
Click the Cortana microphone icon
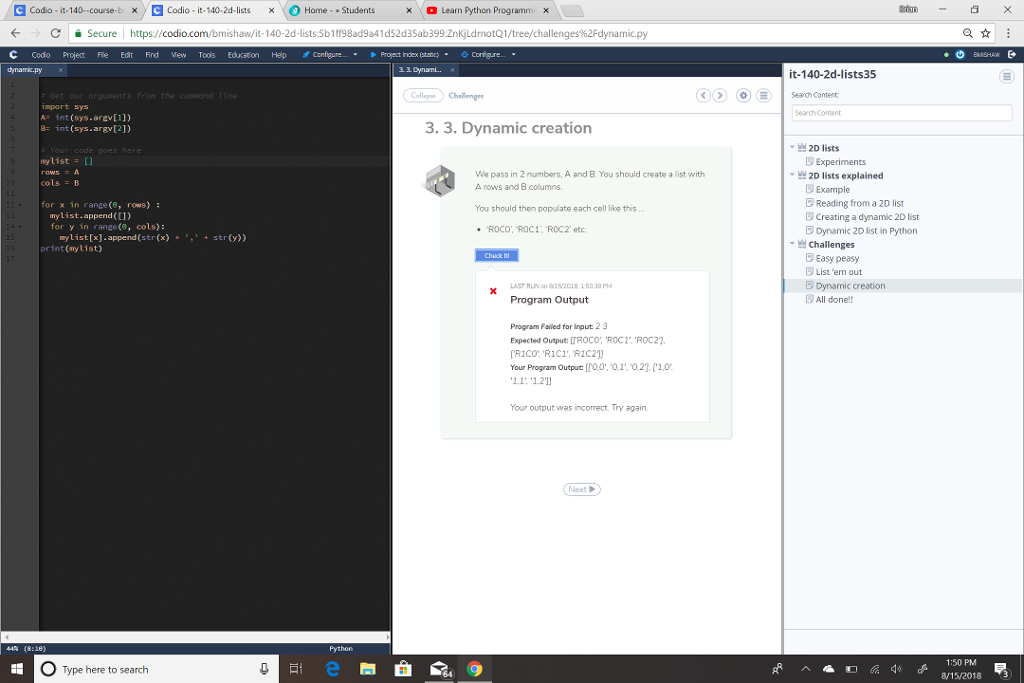[x=264, y=669]
